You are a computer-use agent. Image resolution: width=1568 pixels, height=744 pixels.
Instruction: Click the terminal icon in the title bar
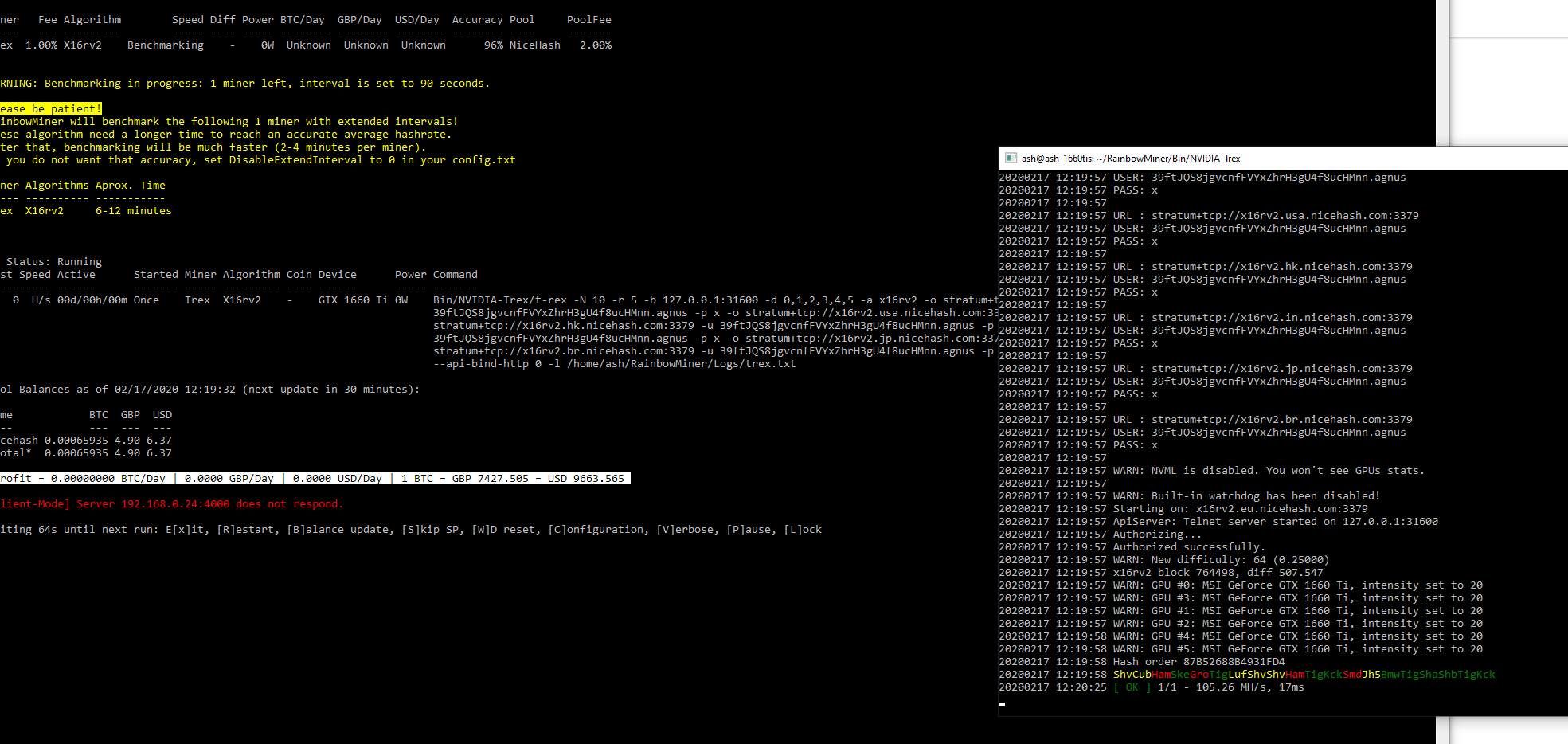pos(1011,158)
